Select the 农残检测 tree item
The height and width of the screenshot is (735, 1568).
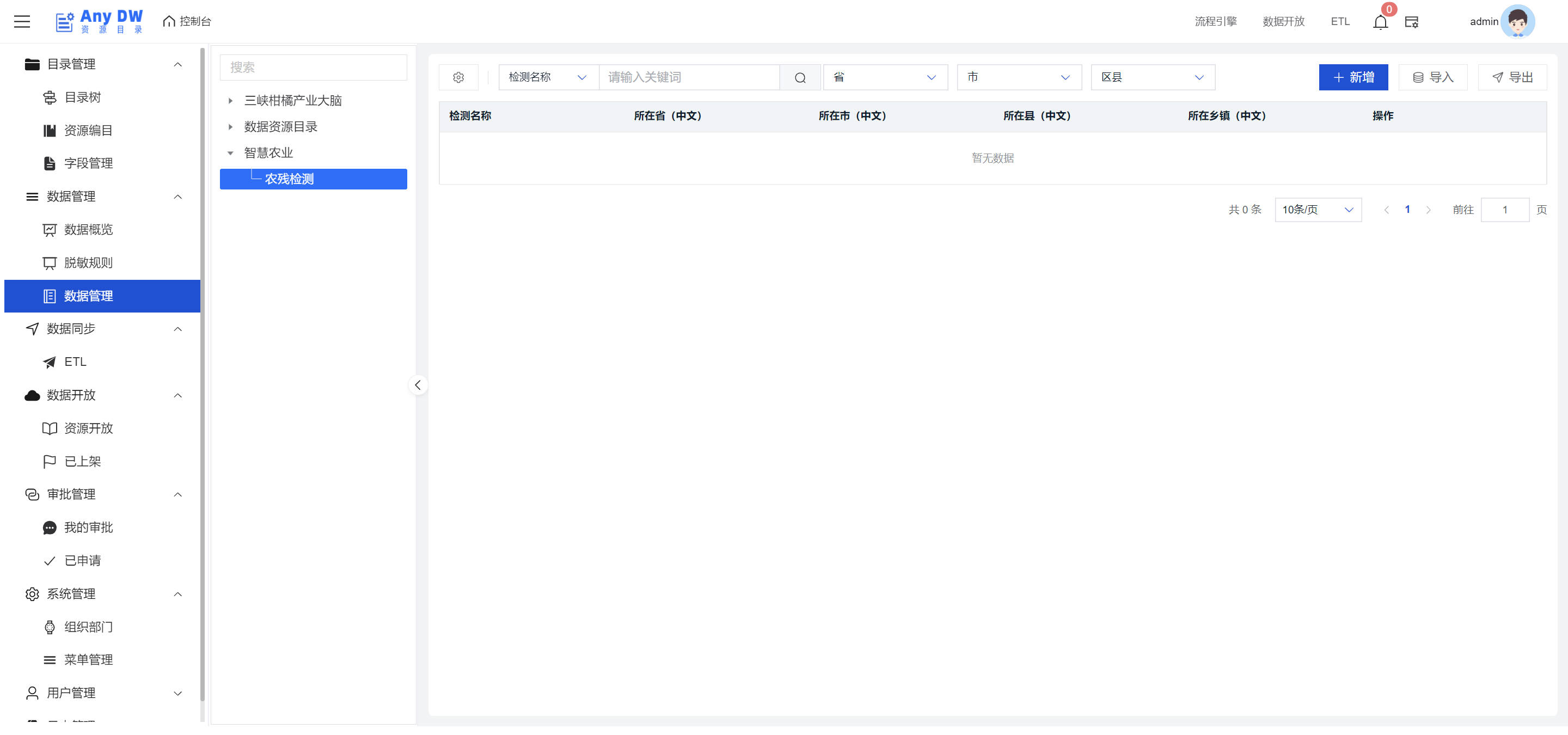[290, 179]
